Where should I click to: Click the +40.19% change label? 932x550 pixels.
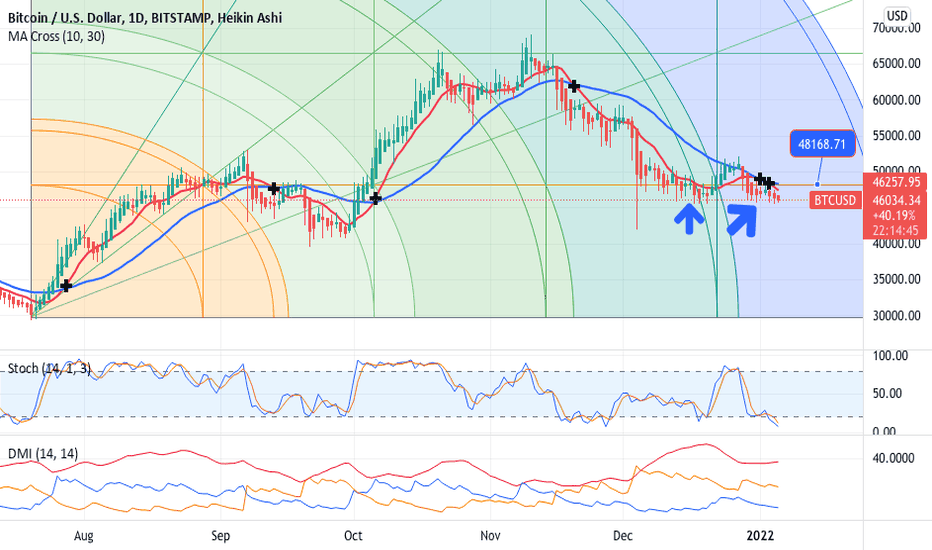(x=896, y=215)
